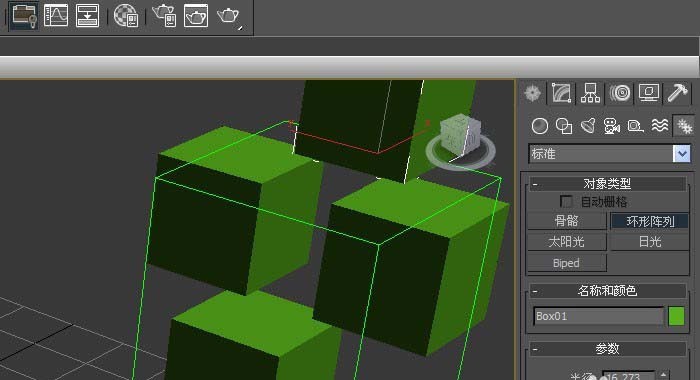Collapse the 参数 rollout
The height and width of the screenshot is (380, 700).
coord(608,349)
